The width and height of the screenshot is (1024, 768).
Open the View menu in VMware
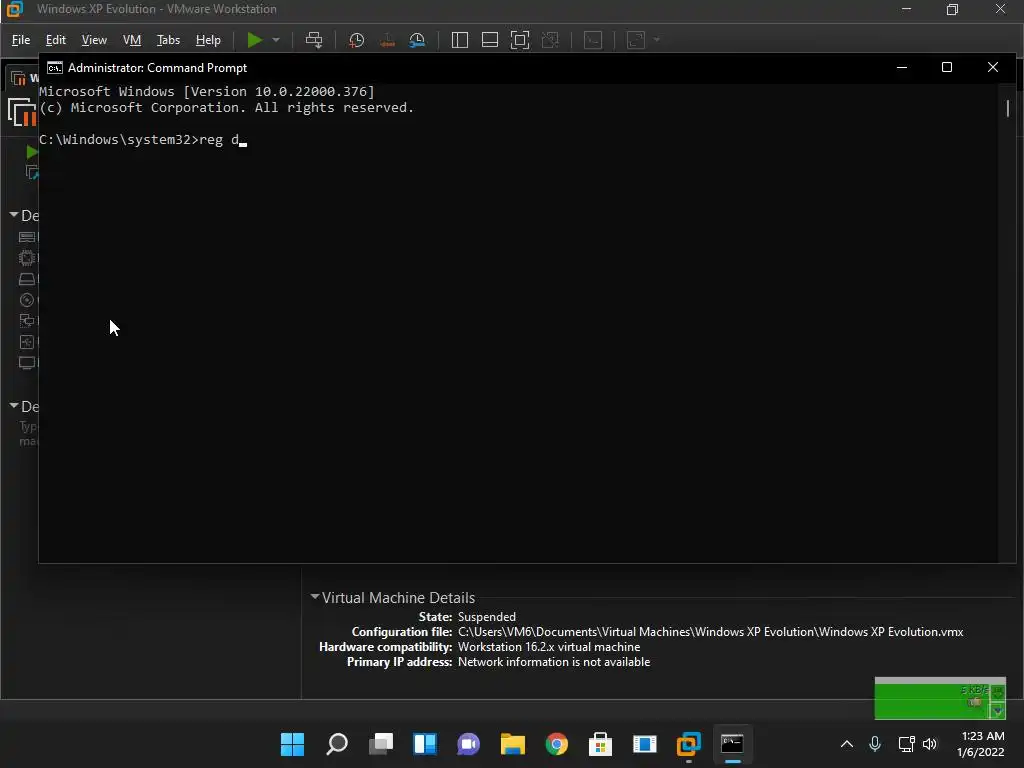coord(94,40)
